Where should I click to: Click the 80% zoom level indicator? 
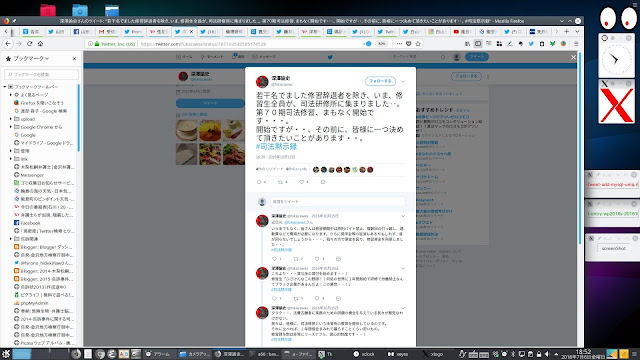[x=381, y=44]
